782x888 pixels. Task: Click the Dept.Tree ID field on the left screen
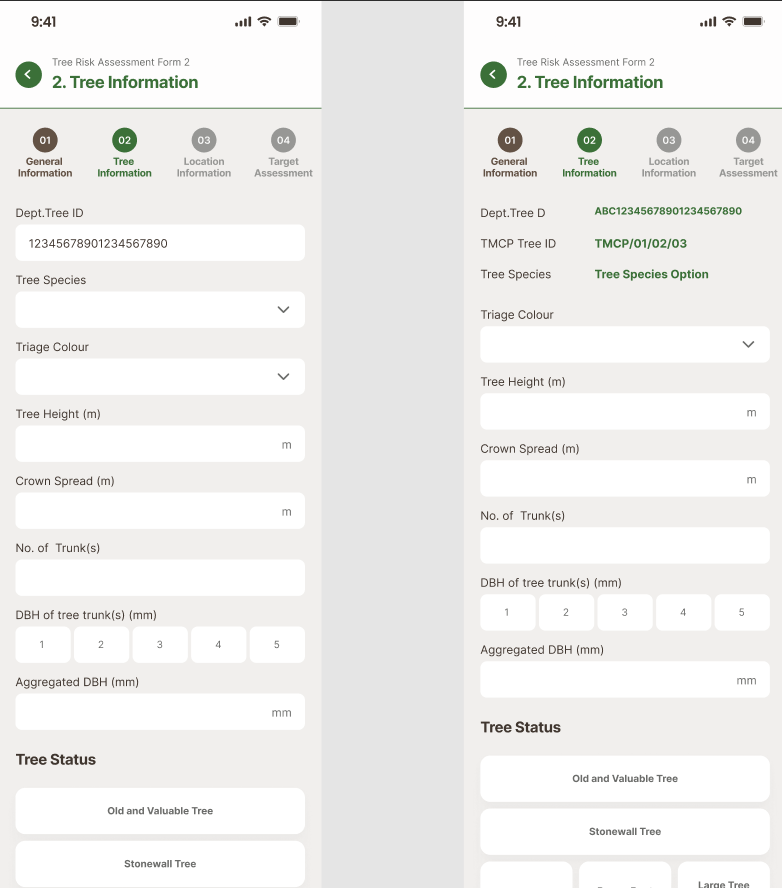coord(160,243)
